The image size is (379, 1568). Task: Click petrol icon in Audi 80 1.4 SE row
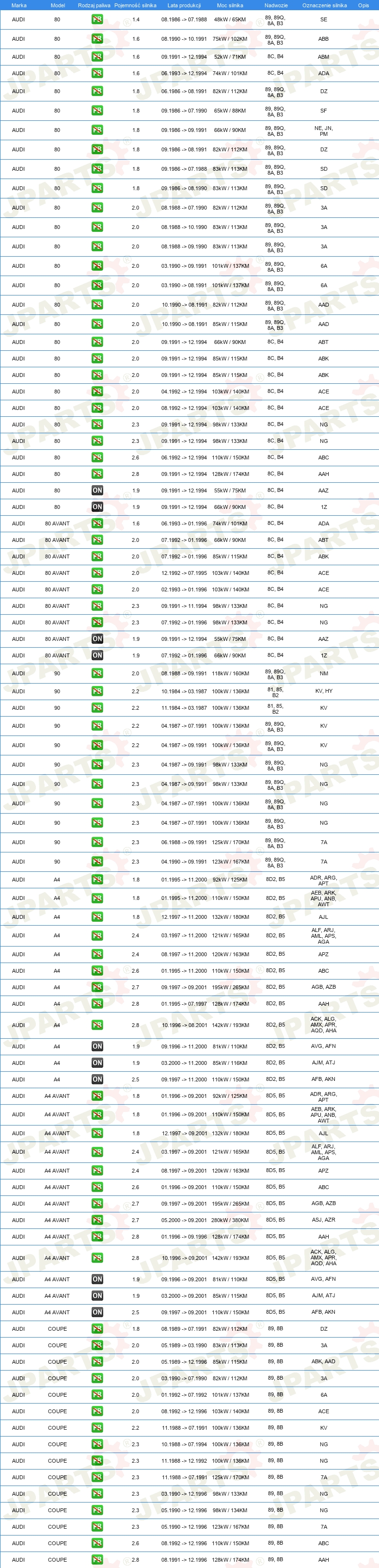pyautogui.click(x=97, y=19)
